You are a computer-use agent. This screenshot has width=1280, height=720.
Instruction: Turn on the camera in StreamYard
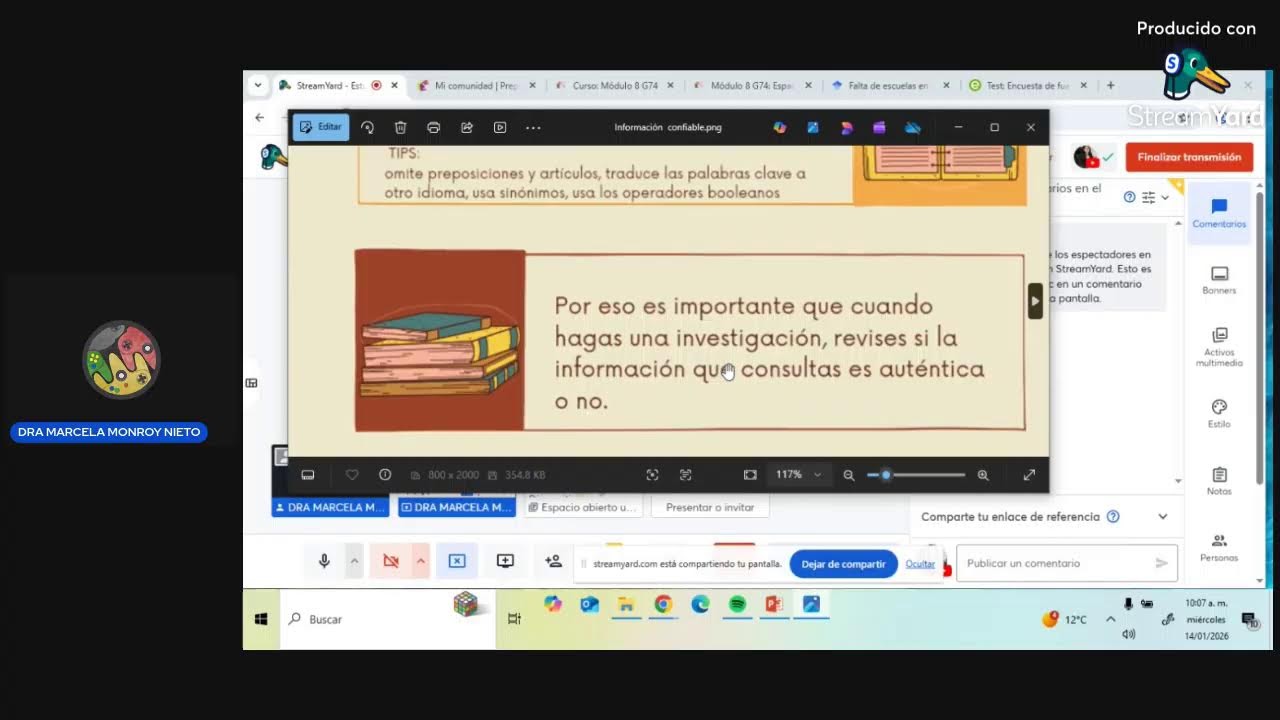tap(391, 562)
